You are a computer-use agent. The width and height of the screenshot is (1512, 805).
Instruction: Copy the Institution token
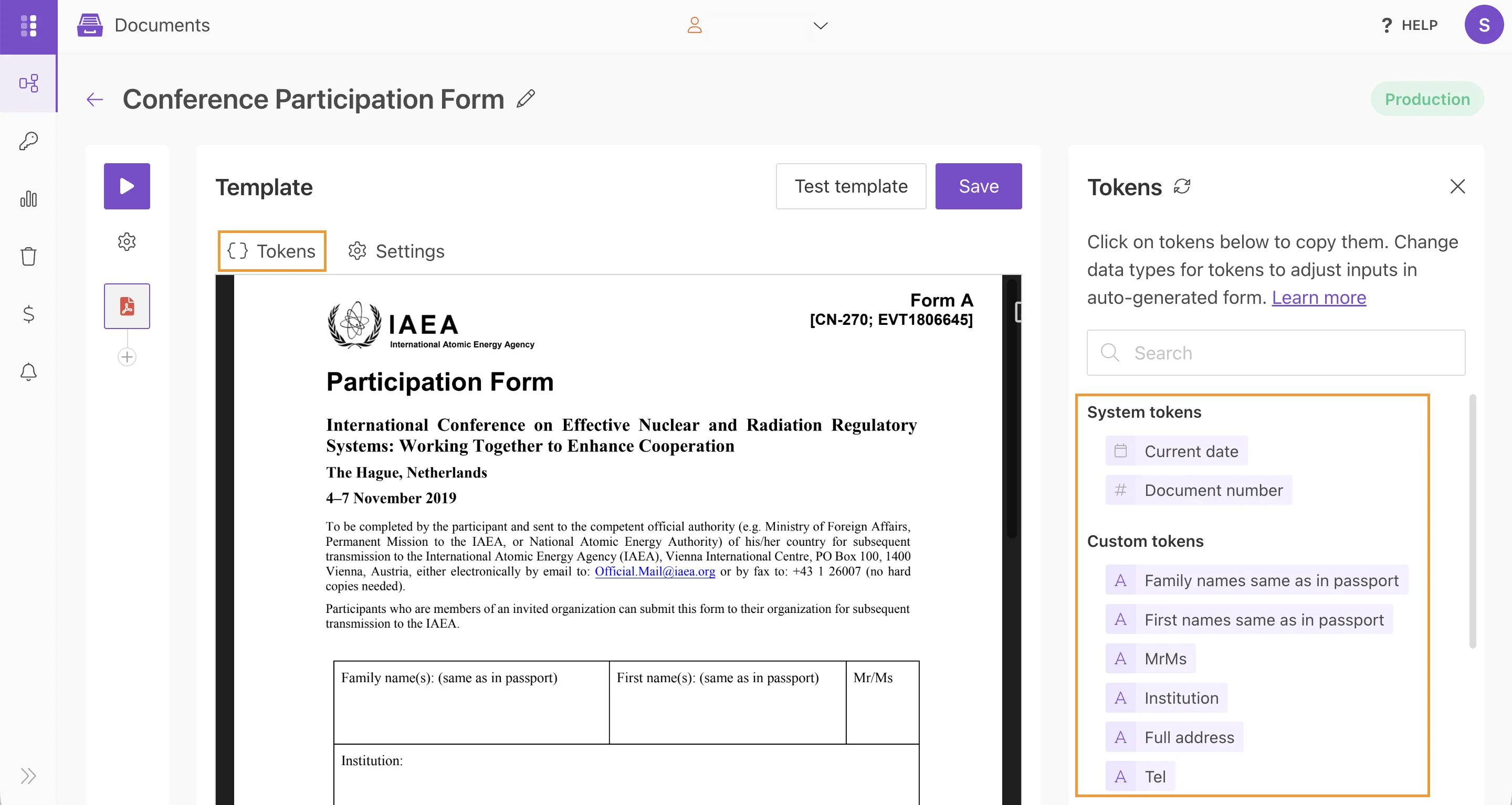coord(1181,697)
